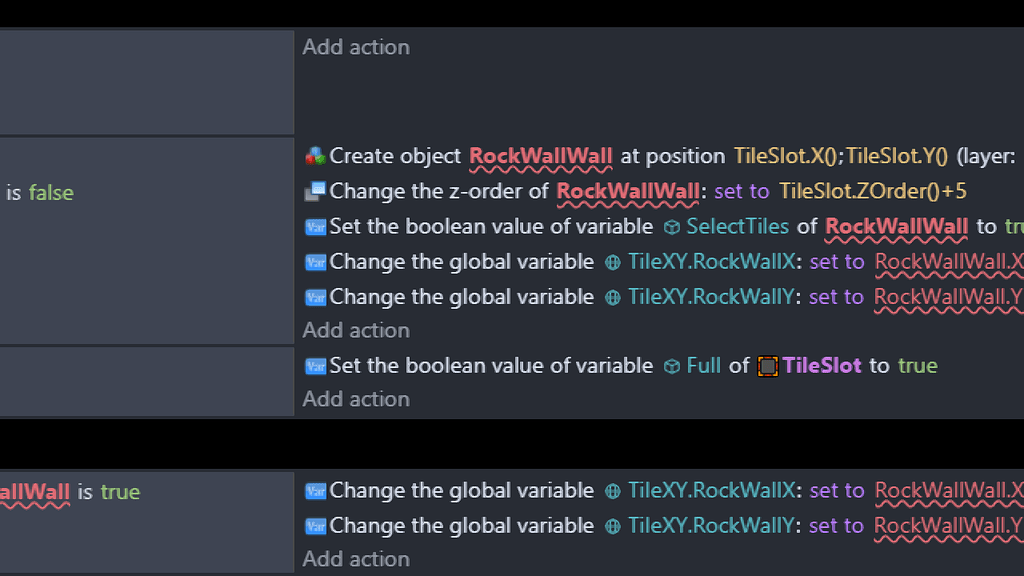Click the condition reading allWall is true
Screen dimensions: 1024x576
60,492
